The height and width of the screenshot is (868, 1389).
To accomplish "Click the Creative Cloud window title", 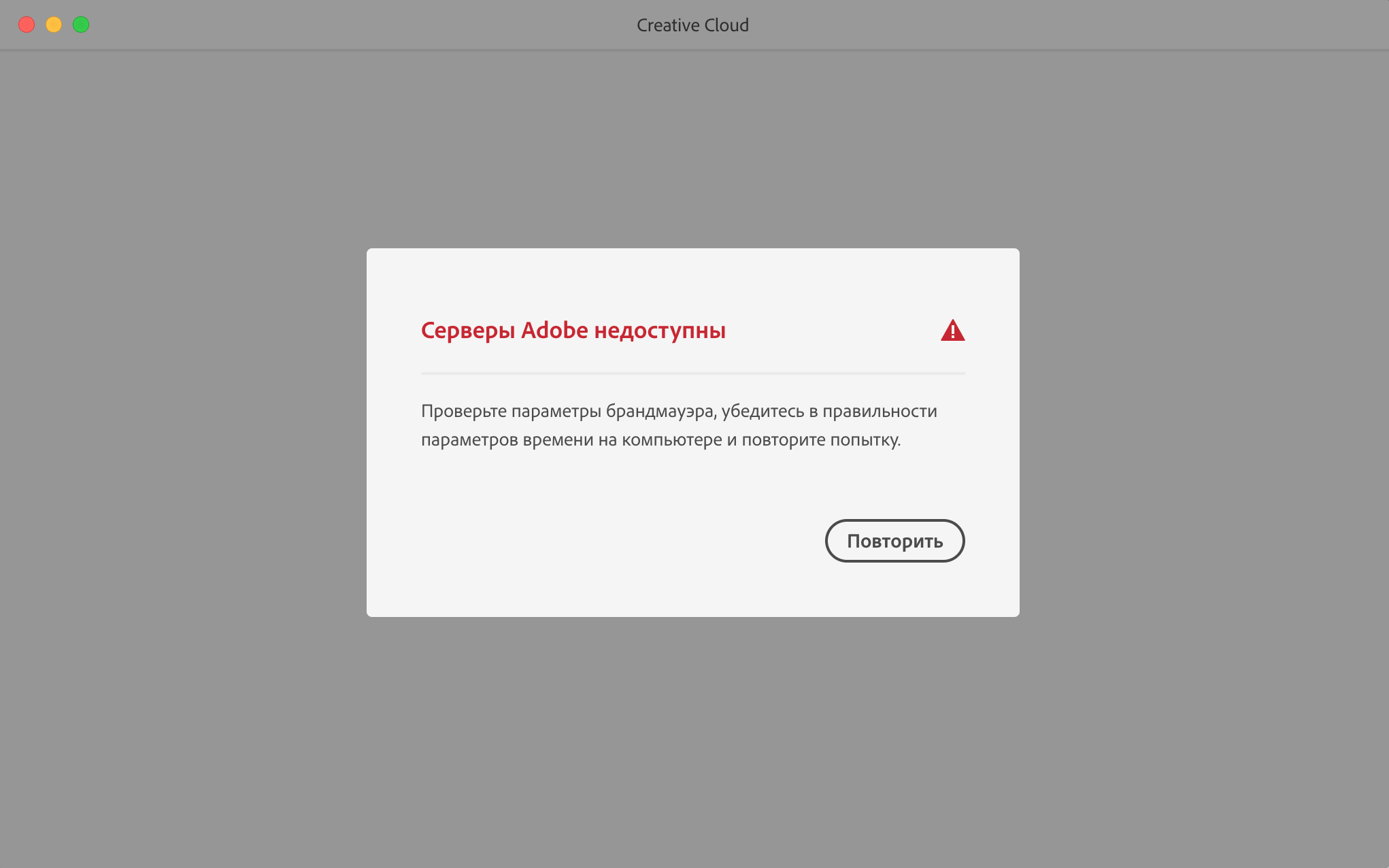I will point(692,25).
